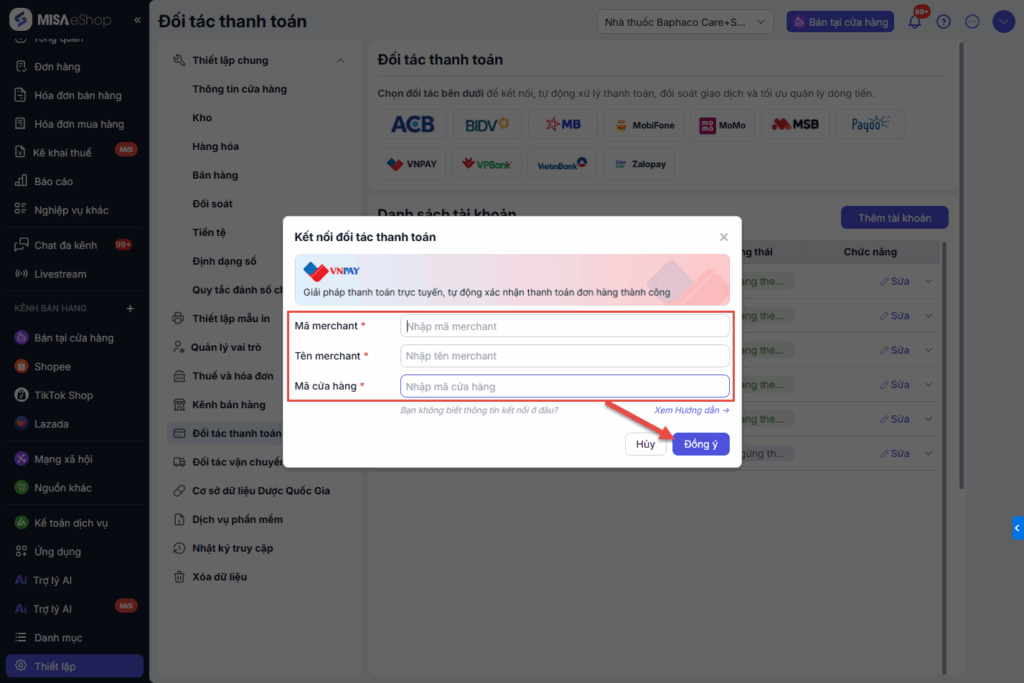Open Thông tin cửa hàng settings

pyautogui.click(x=239, y=89)
